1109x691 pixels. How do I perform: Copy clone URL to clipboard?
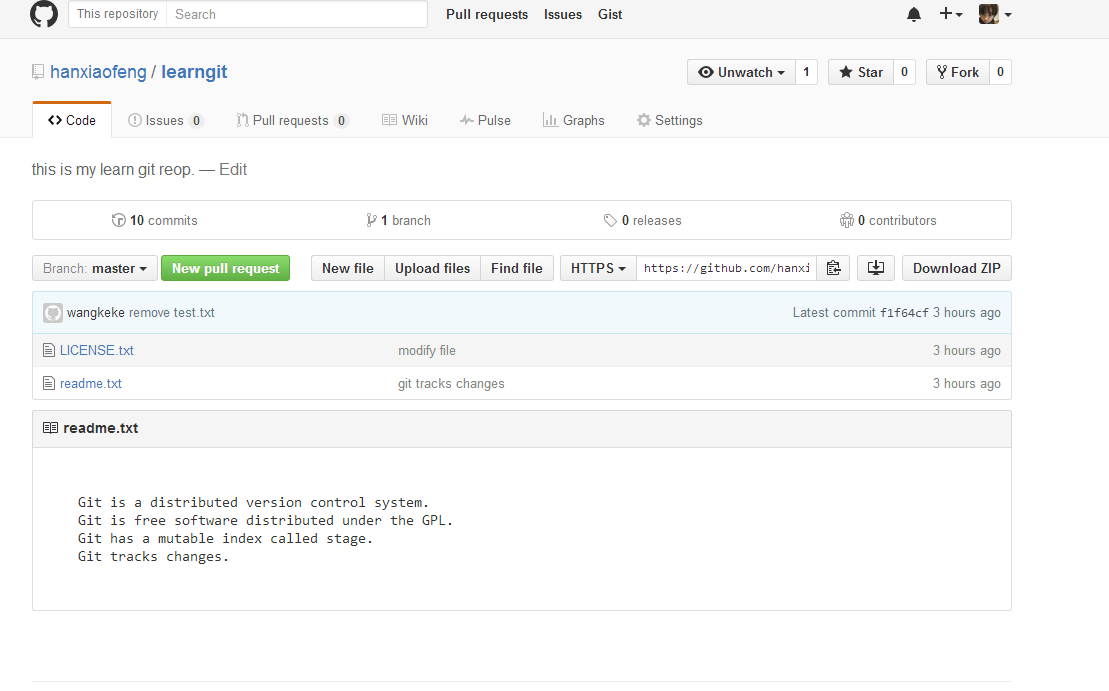[833, 268]
